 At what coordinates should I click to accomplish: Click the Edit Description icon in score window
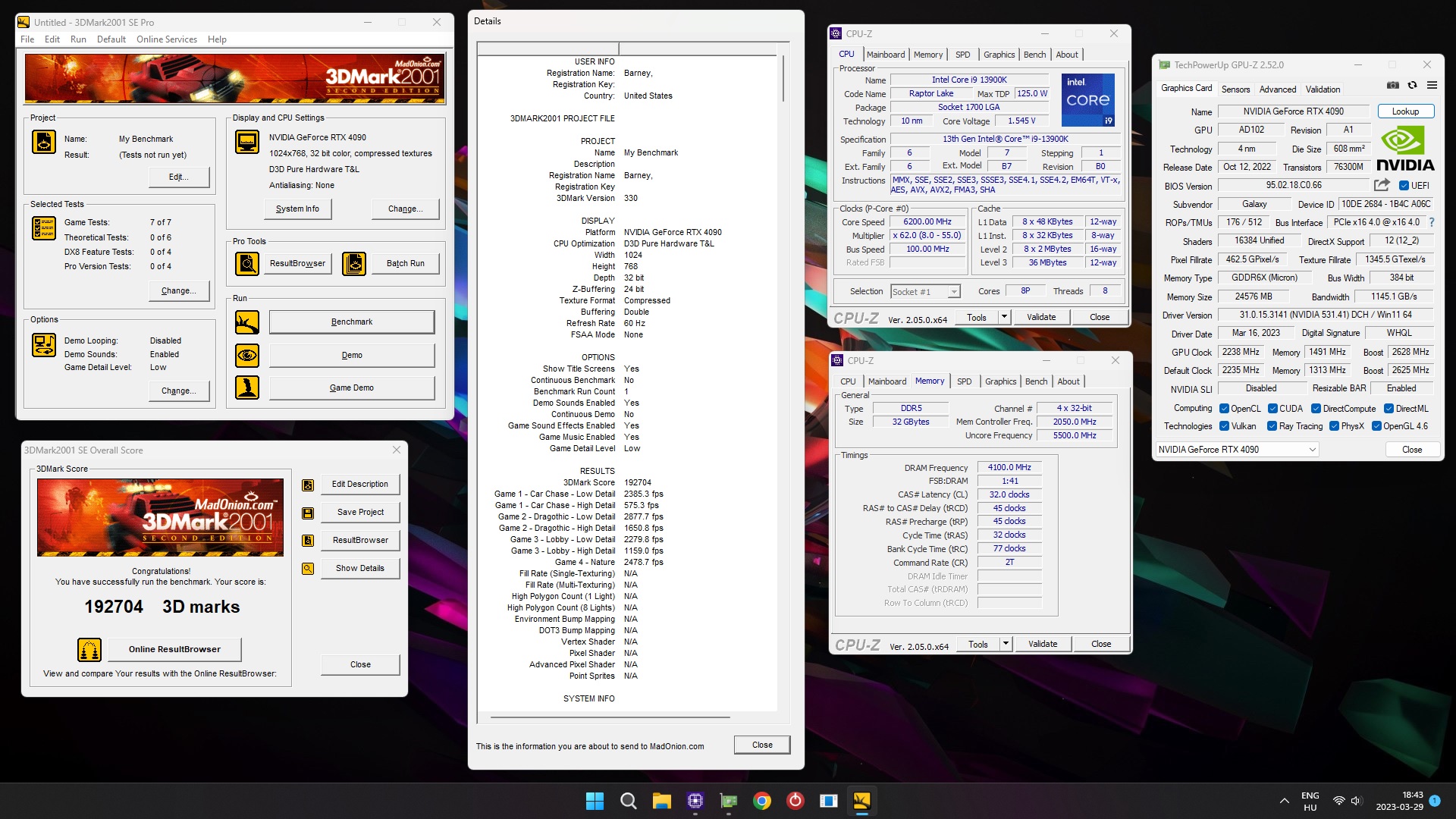308,485
